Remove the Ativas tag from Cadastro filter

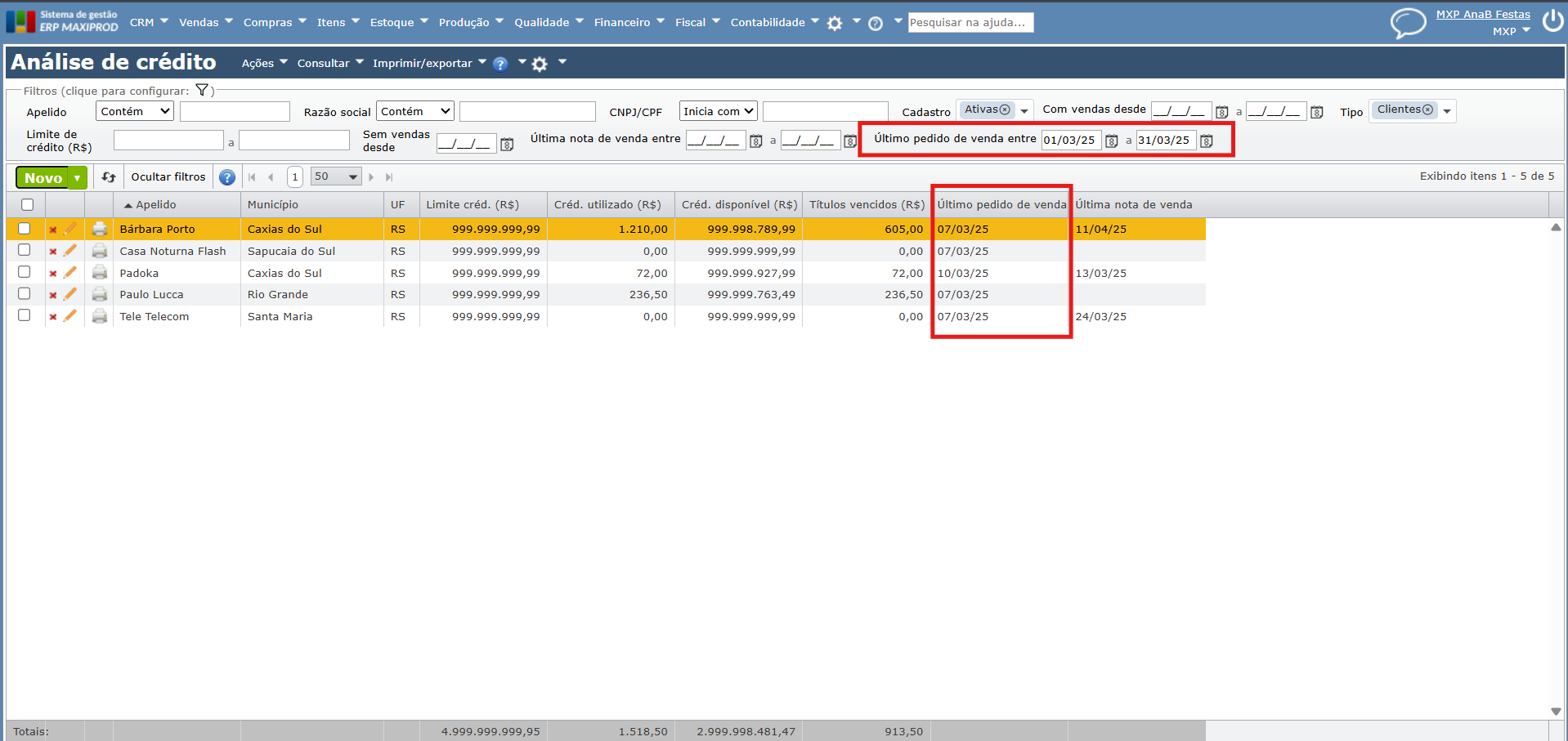tap(1005, 109)
